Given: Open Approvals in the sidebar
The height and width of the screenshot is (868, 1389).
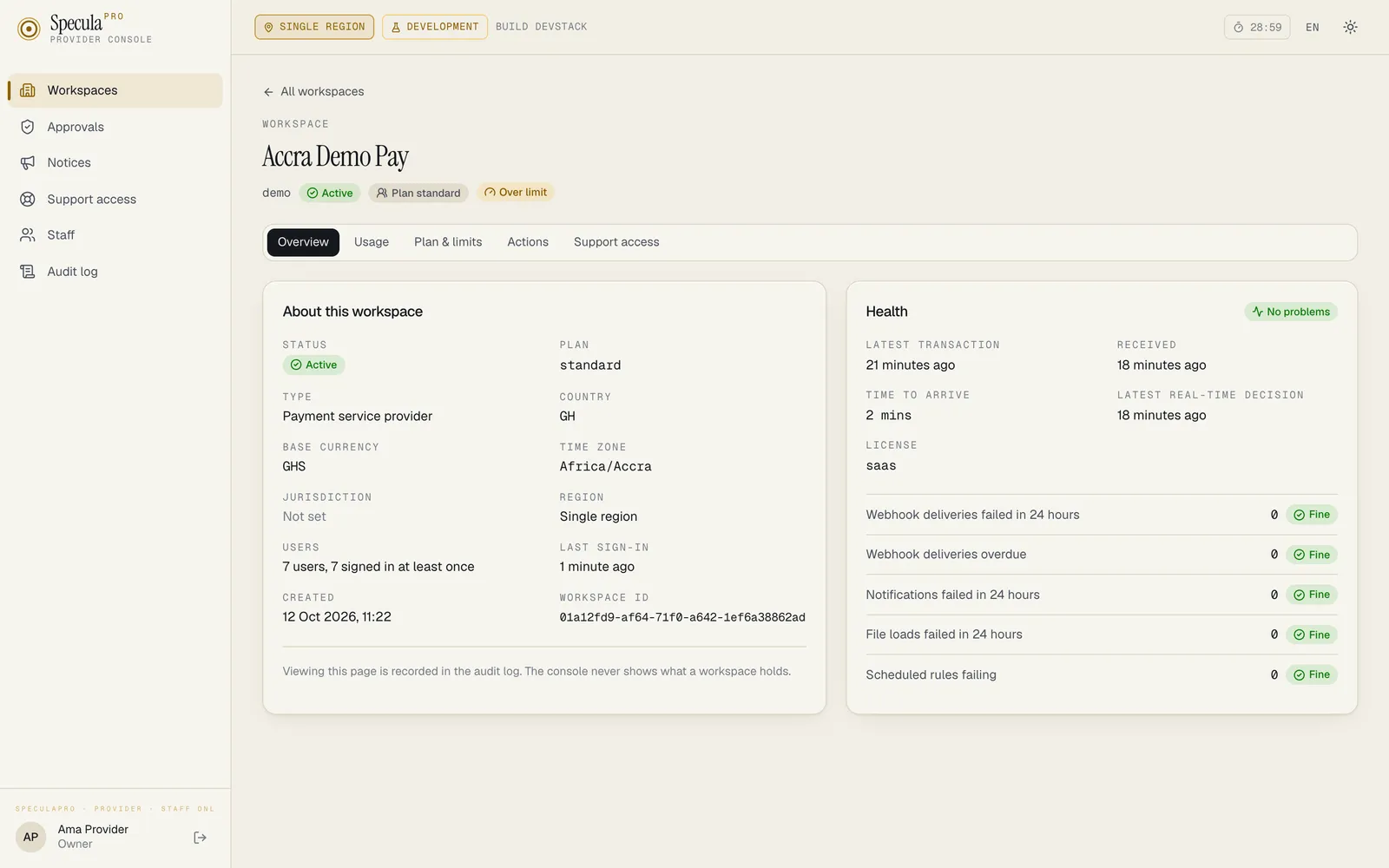Looking at the screenshot, I should [x=115, y=127].
